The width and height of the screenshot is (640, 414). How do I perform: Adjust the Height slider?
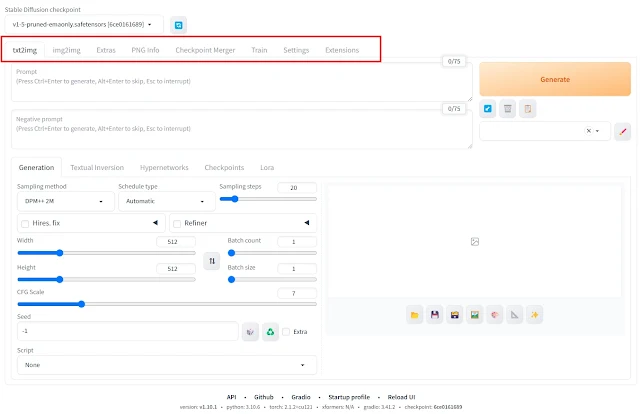(107, 280)
